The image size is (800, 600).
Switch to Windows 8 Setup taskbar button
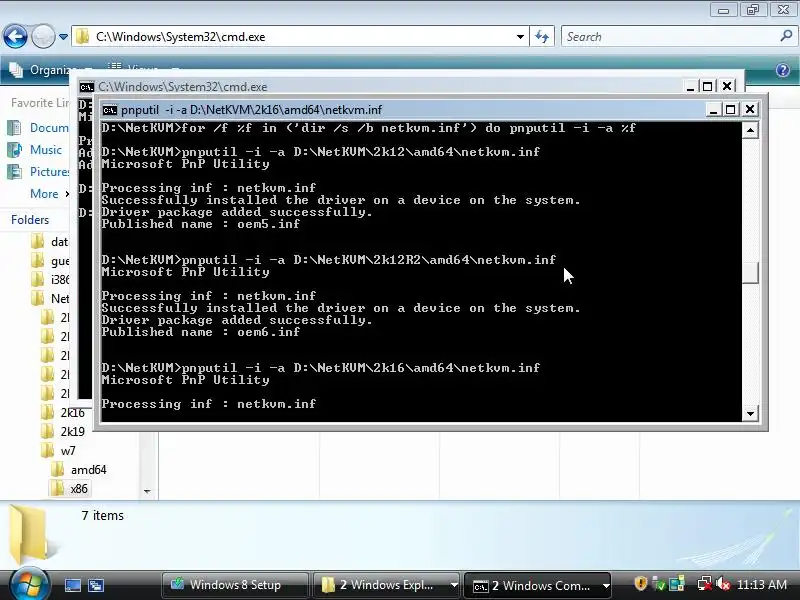(235, 585)
